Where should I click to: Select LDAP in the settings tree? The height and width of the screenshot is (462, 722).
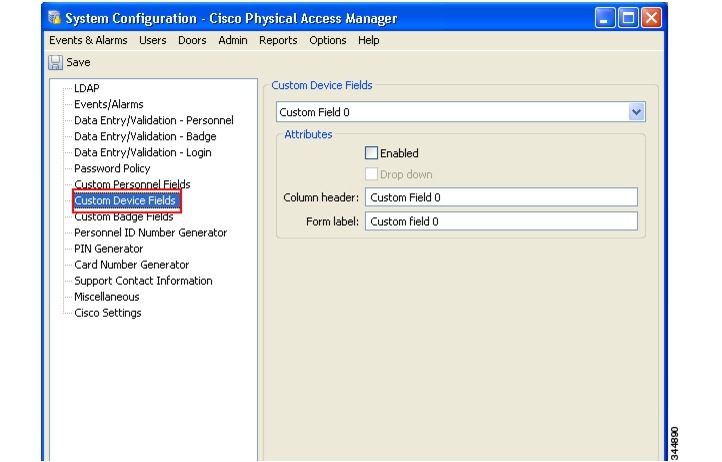coord(87,88)
